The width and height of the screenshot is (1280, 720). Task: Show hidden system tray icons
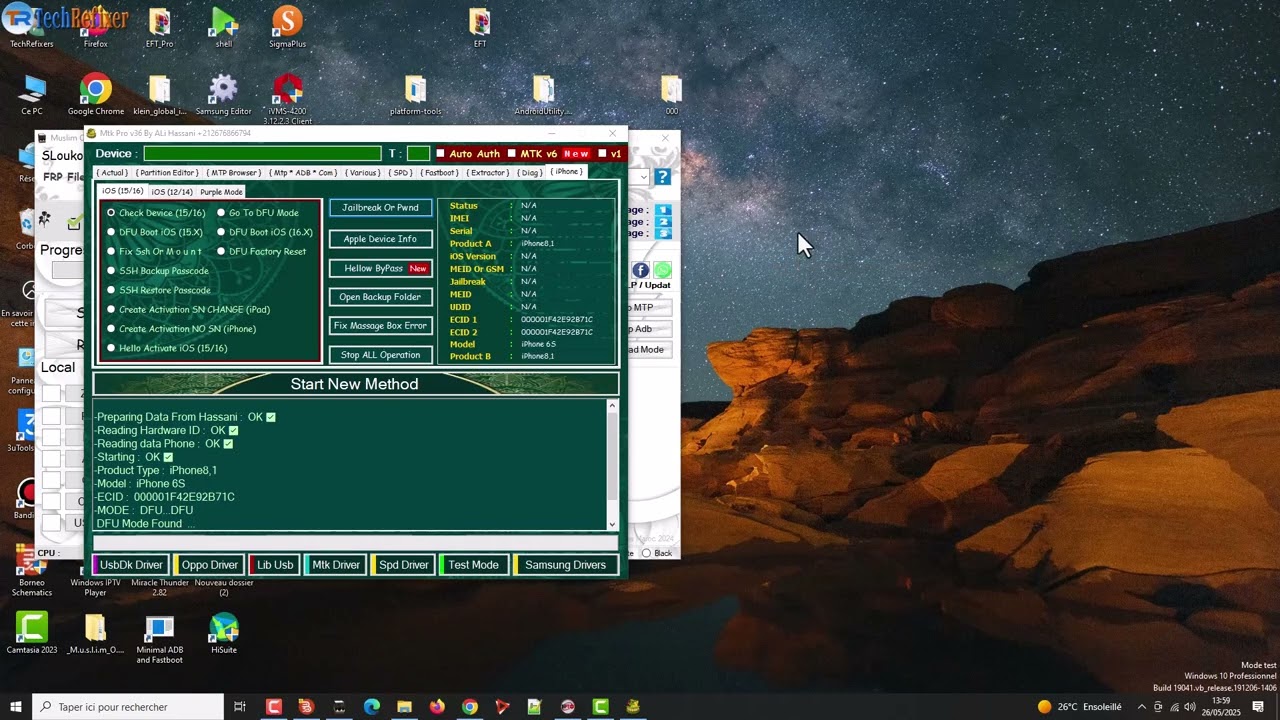point(1142,707)
